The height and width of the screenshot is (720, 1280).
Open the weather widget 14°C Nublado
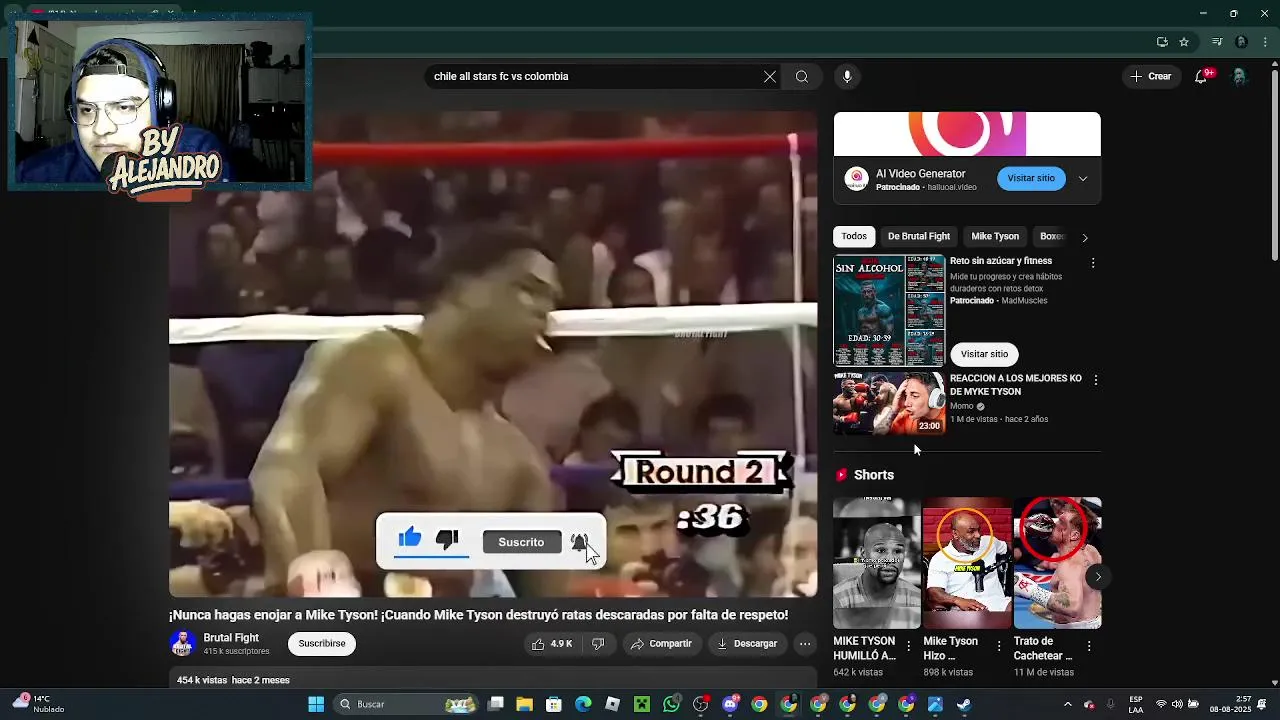tap(38, 704)
